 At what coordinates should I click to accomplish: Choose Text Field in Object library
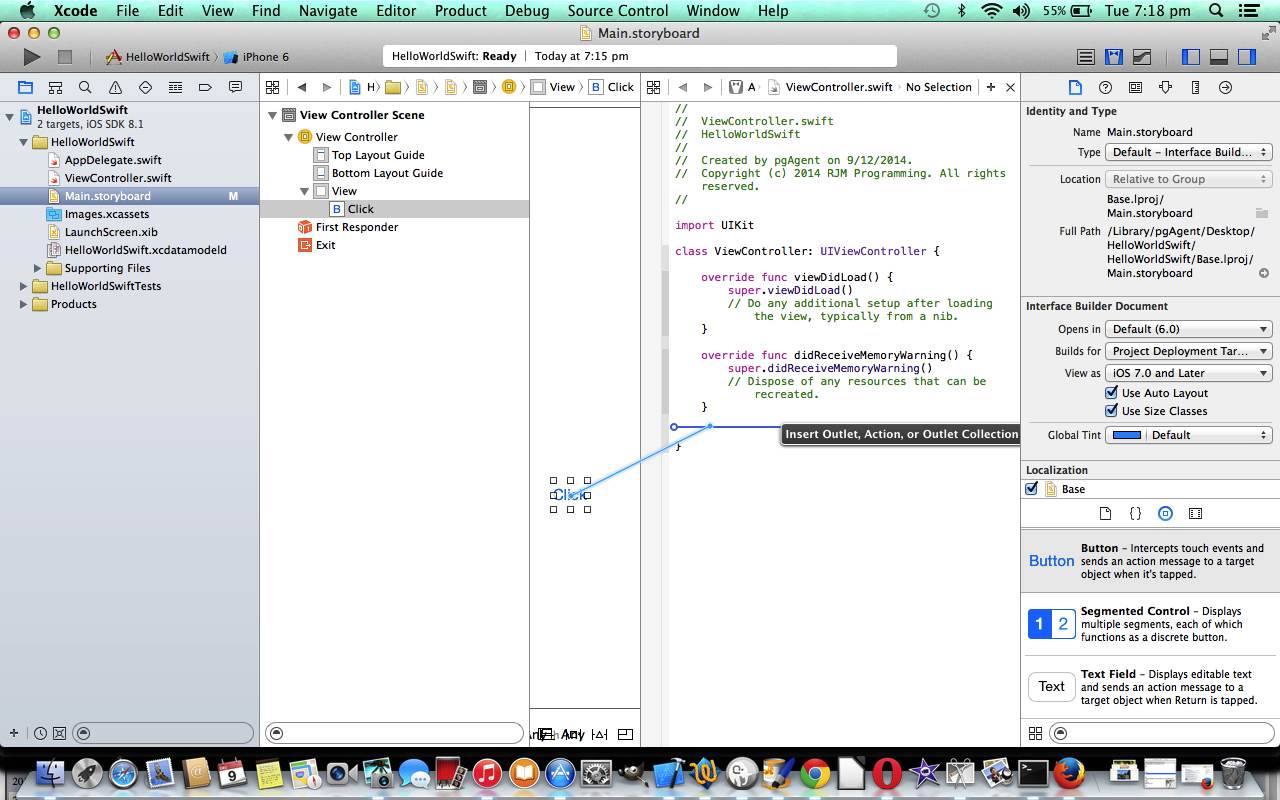coord(1150,687)
